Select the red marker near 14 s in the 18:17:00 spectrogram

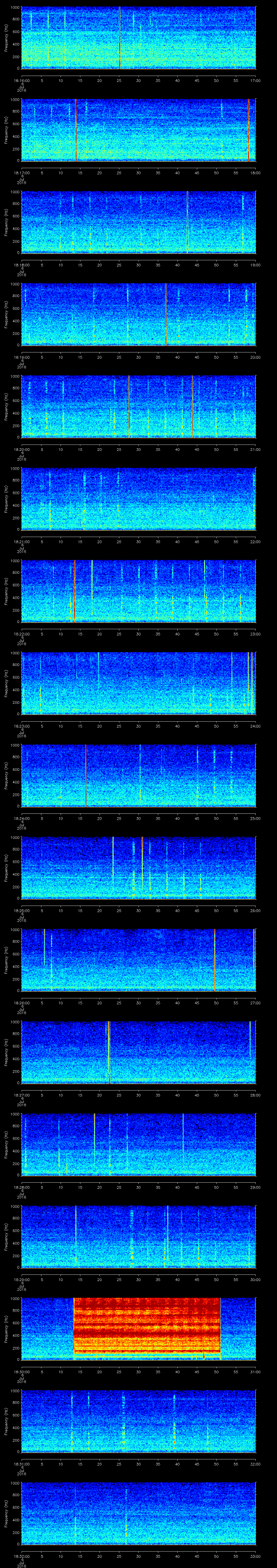[x=75, y=130]
